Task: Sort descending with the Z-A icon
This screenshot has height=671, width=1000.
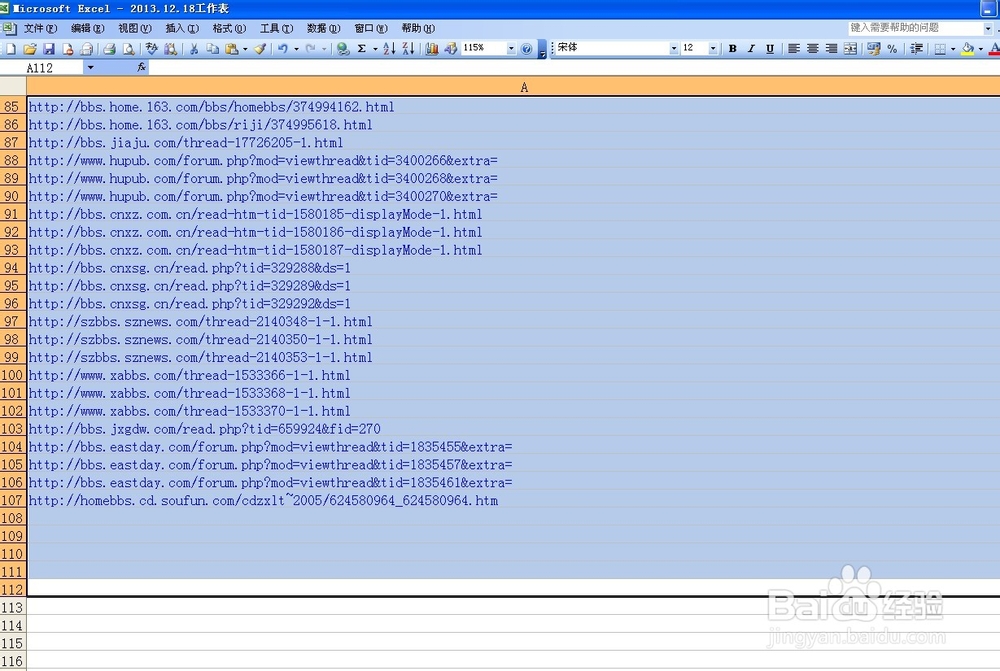Action: [x=408, y=48]
